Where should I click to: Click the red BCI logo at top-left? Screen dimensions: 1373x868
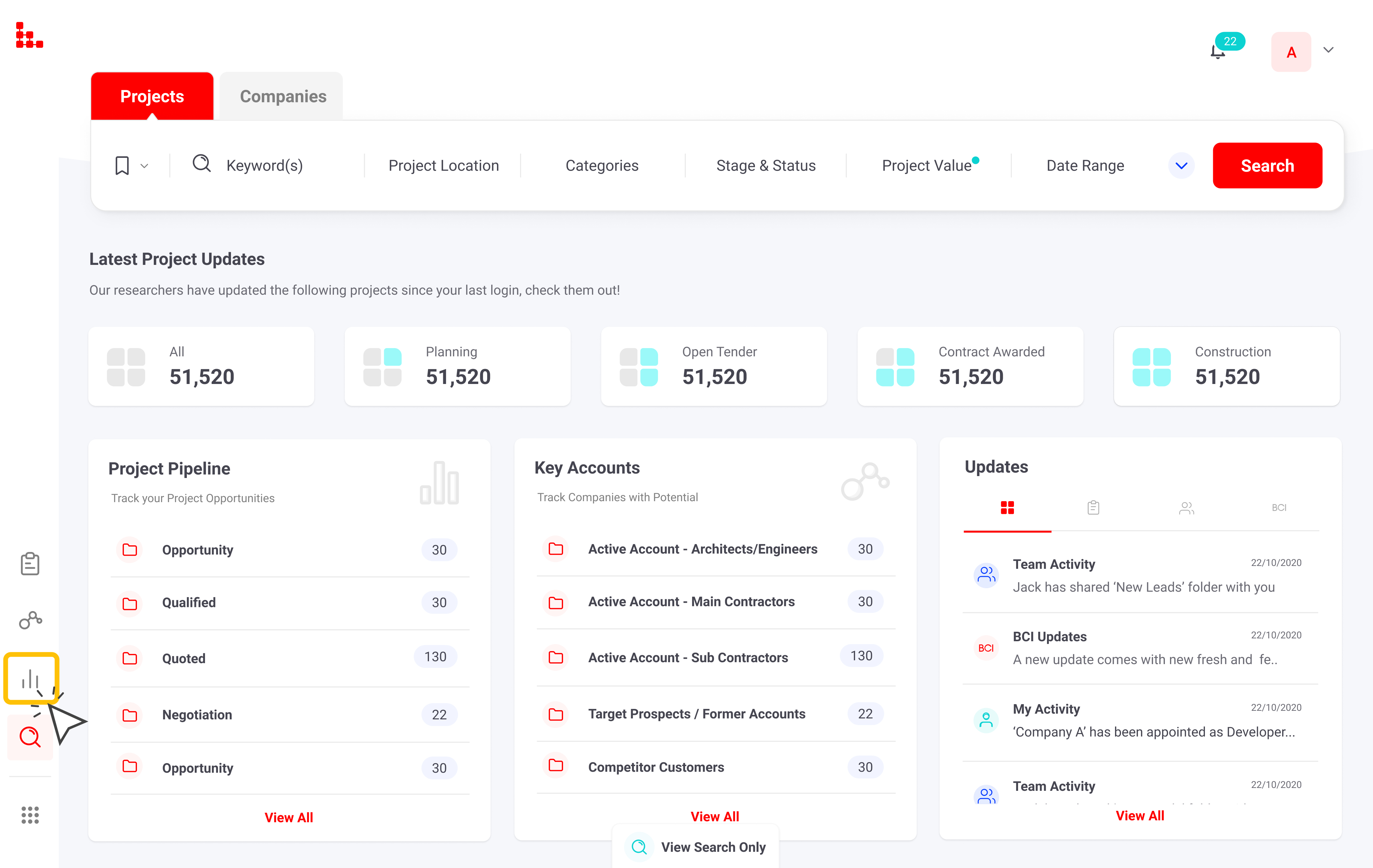(29, 35)
